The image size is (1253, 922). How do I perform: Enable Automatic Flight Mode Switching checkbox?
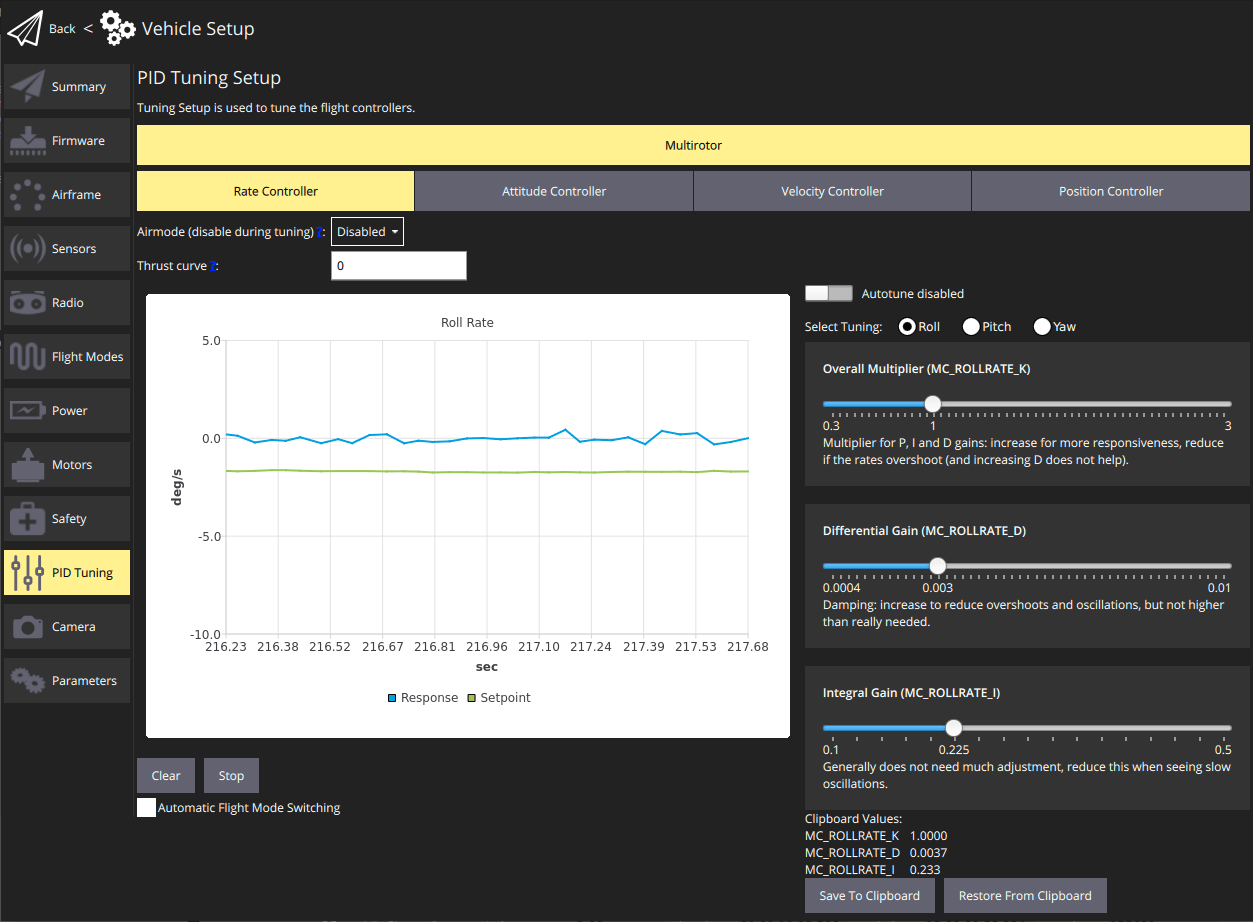tap(147, 808)
